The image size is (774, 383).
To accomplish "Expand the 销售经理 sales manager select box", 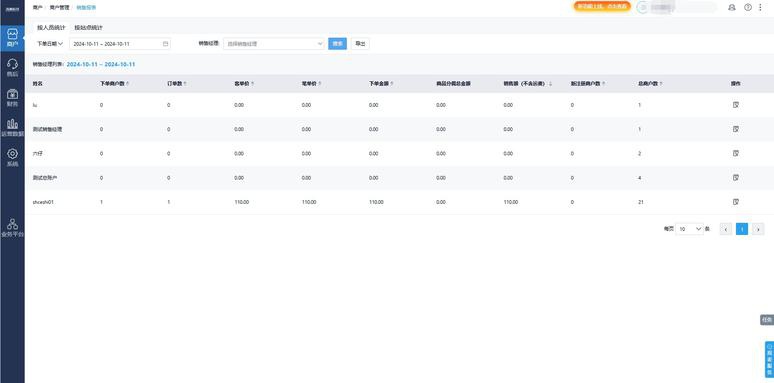I will coord(274,44).
